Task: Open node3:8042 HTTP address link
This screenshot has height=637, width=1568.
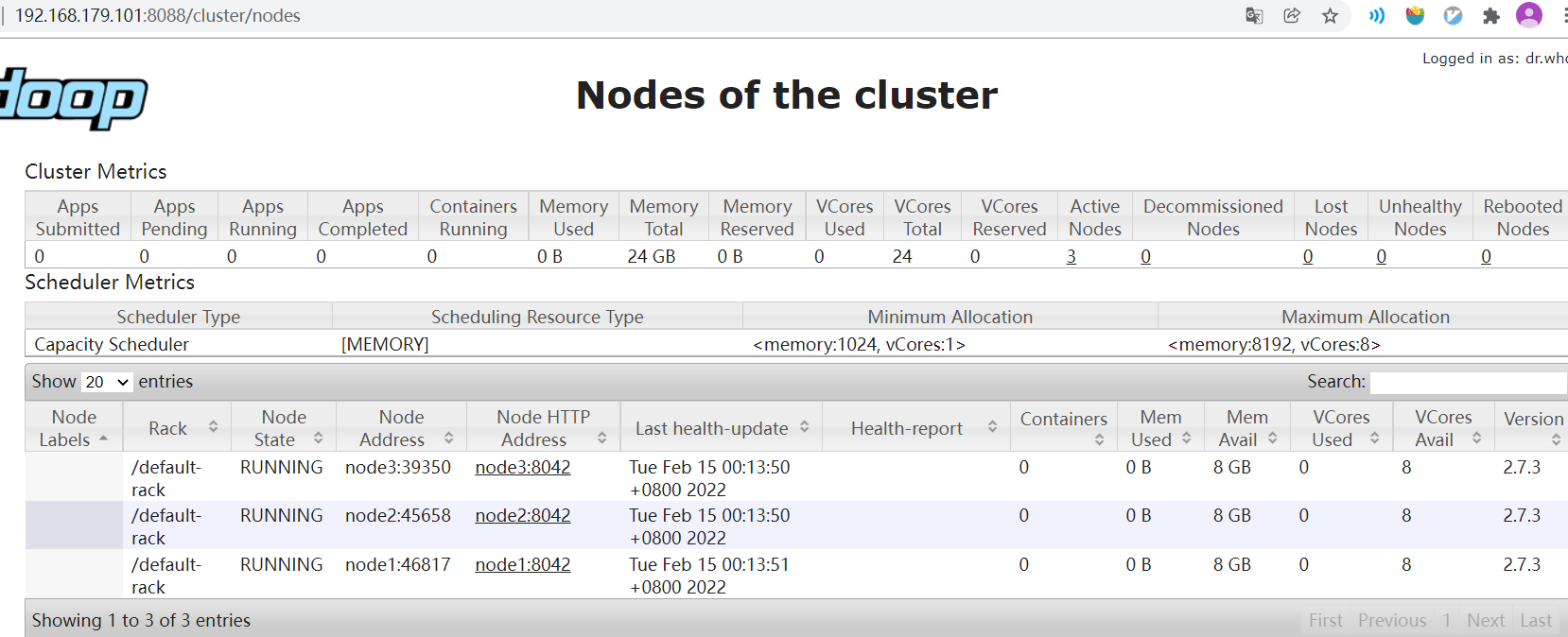Action: pos(523,467)
